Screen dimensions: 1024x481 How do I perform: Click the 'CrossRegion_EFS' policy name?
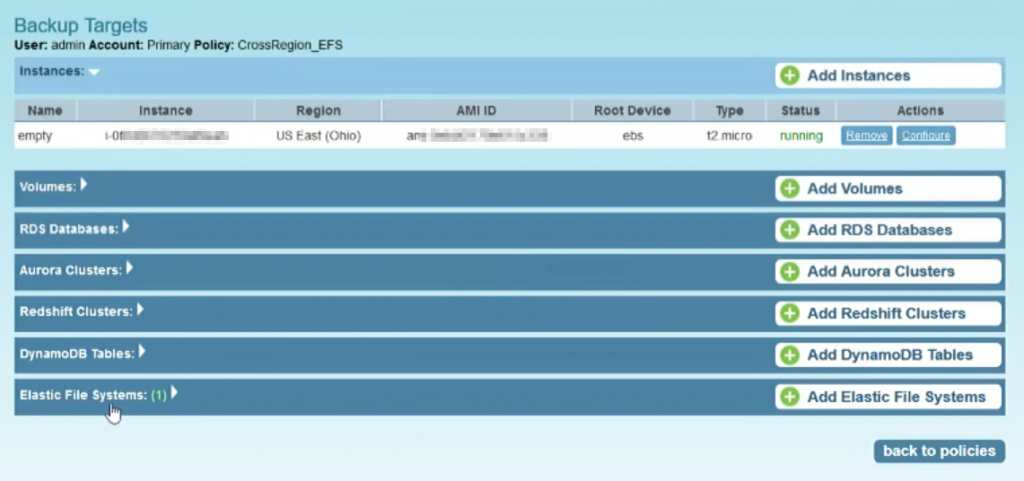click(290, 45)
